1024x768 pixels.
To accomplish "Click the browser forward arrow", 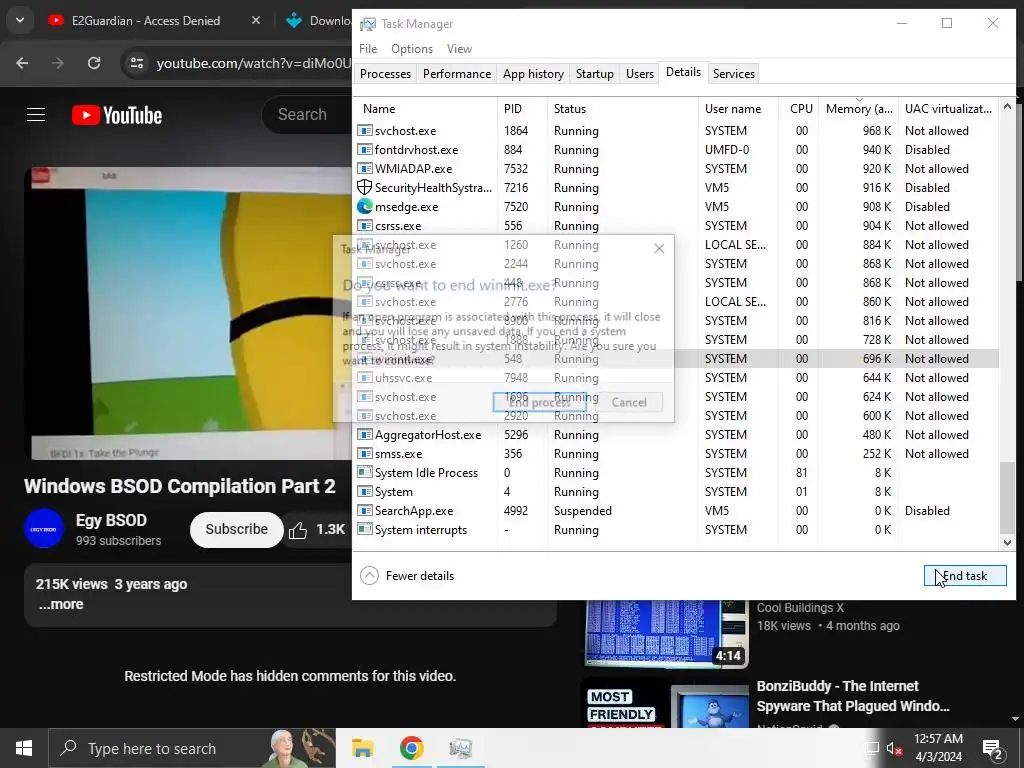I will tap(58, 63).
